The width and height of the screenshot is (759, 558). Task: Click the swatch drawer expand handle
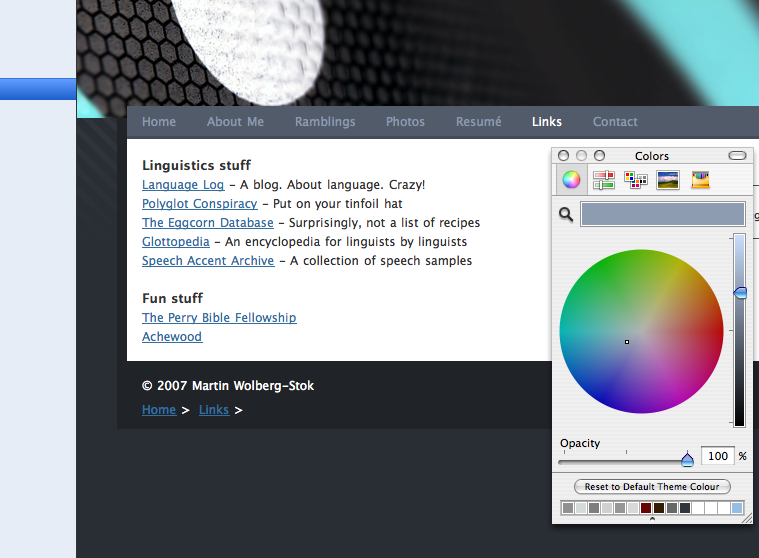[653, 518]
